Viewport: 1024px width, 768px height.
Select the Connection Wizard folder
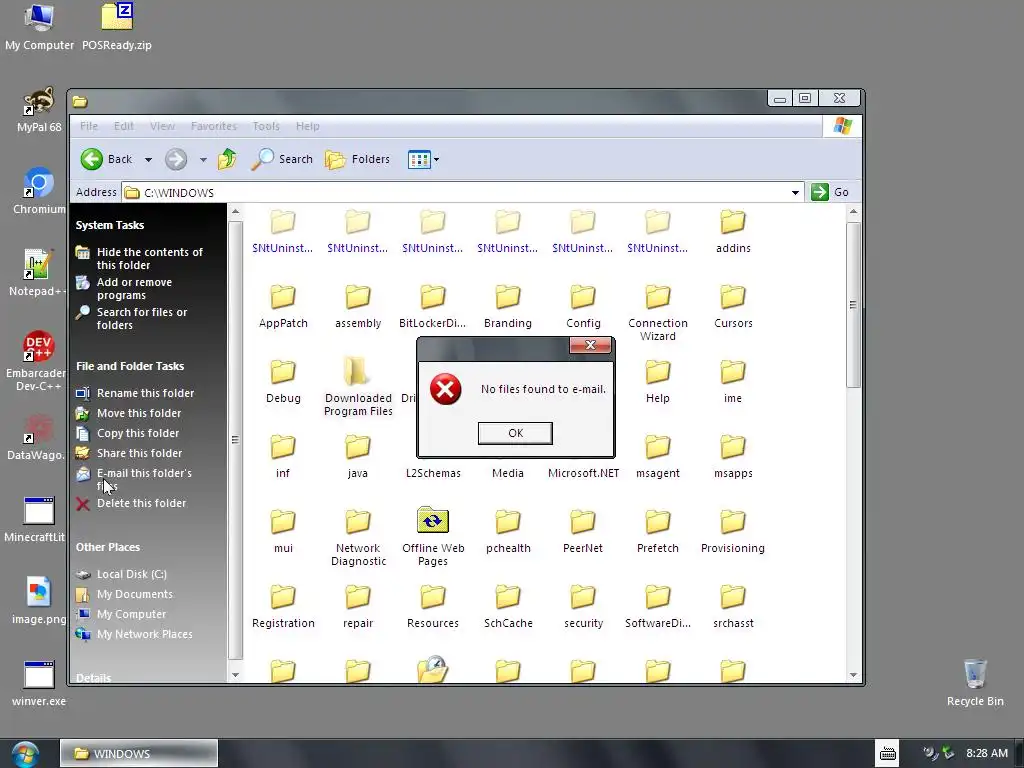pyautogui.click(x=658, y=312)
